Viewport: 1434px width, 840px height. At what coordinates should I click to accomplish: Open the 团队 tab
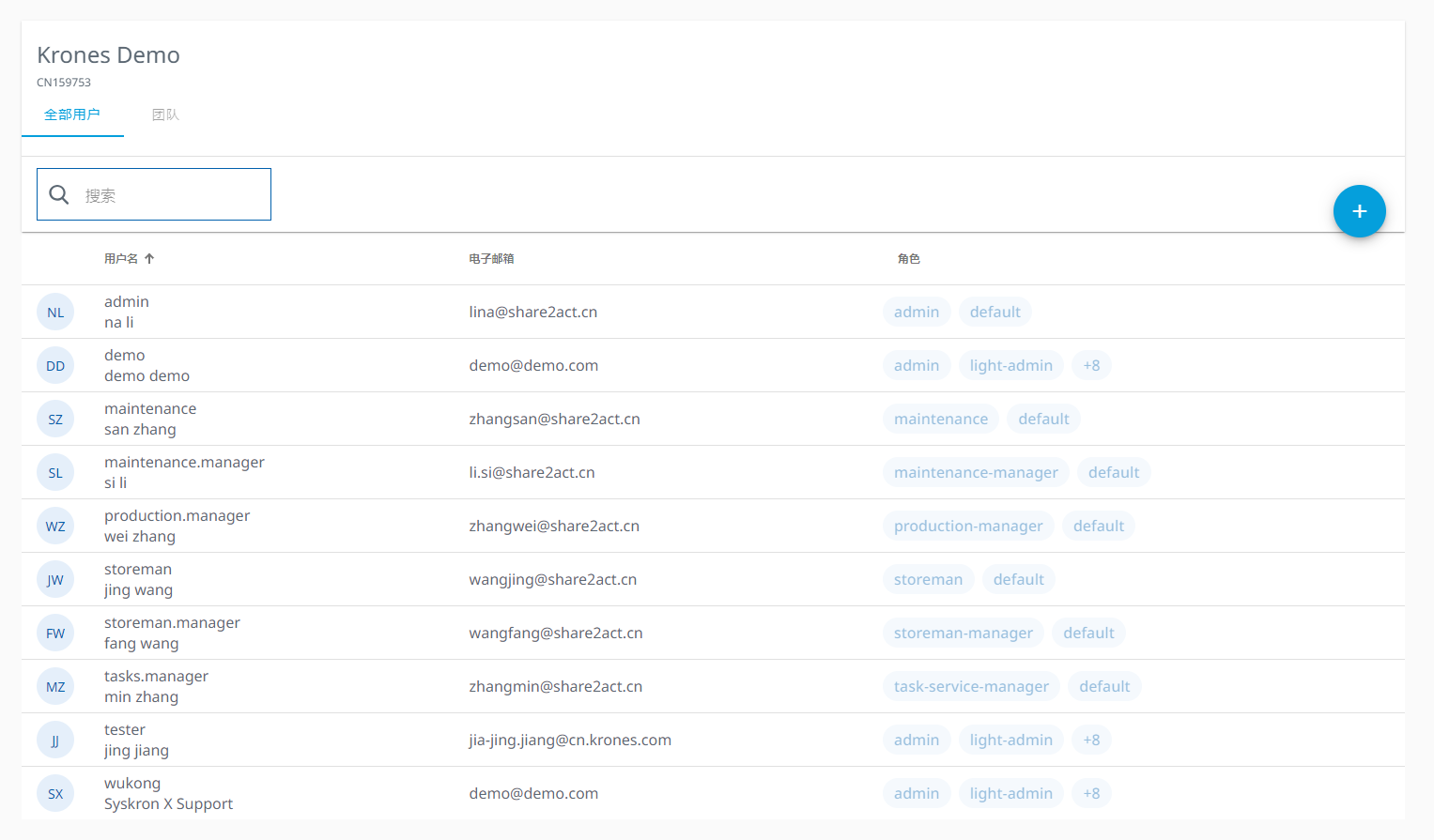pyautogui.click(x=165, y=115)
